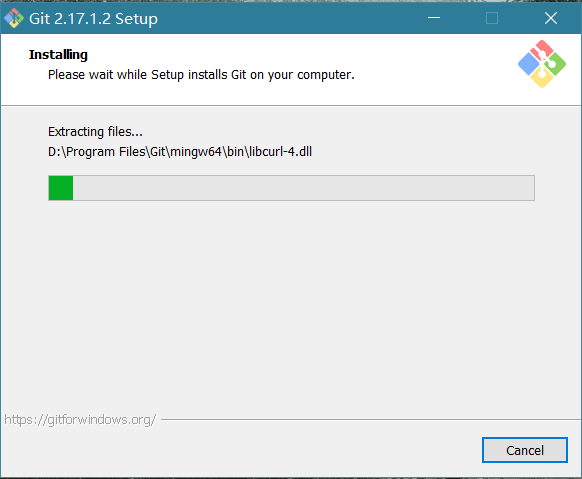Click the "Extracting files..." status label
Image resolution: width=582 pixels, height=479 pixels.
tap(95, 132)
